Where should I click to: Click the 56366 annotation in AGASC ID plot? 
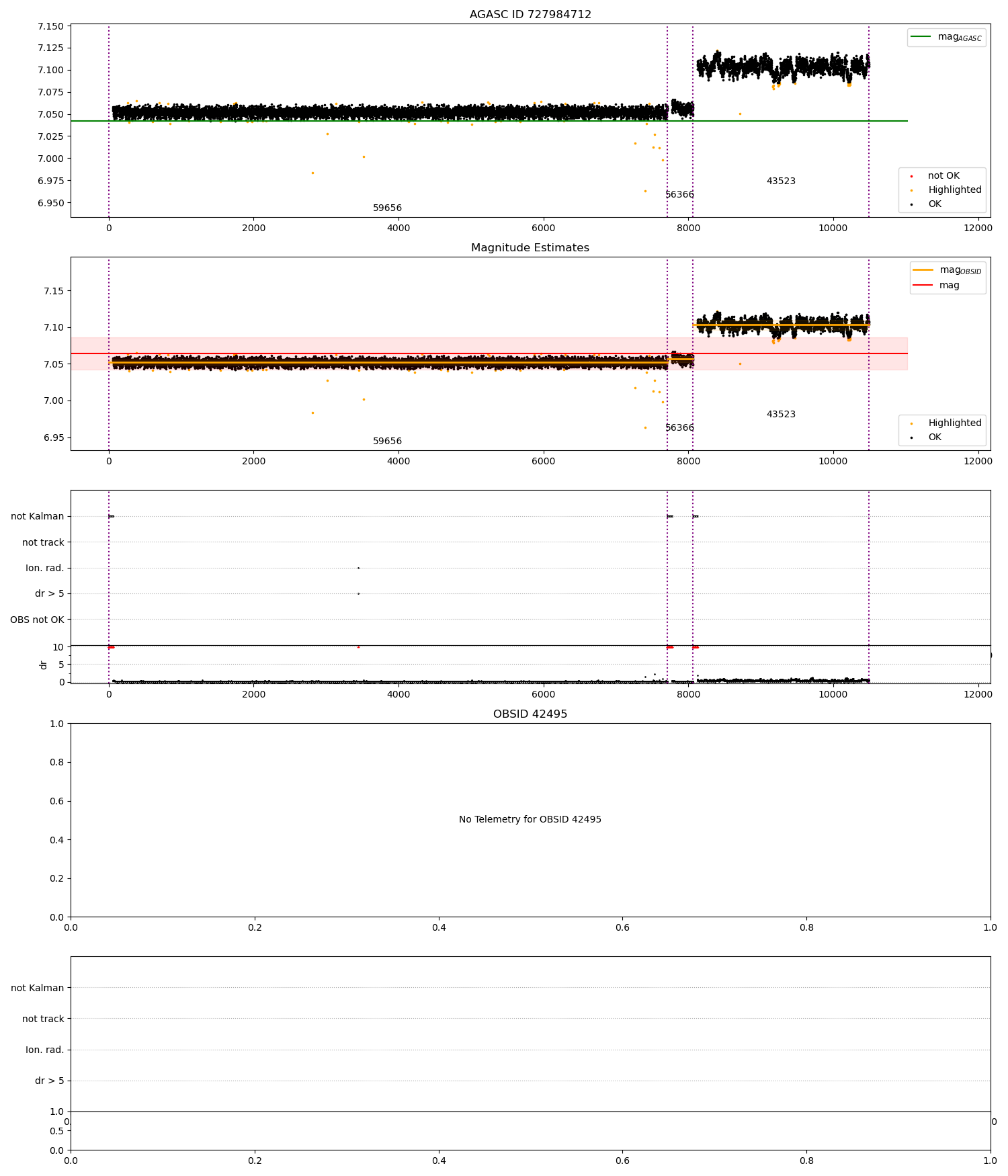(680, 195)
